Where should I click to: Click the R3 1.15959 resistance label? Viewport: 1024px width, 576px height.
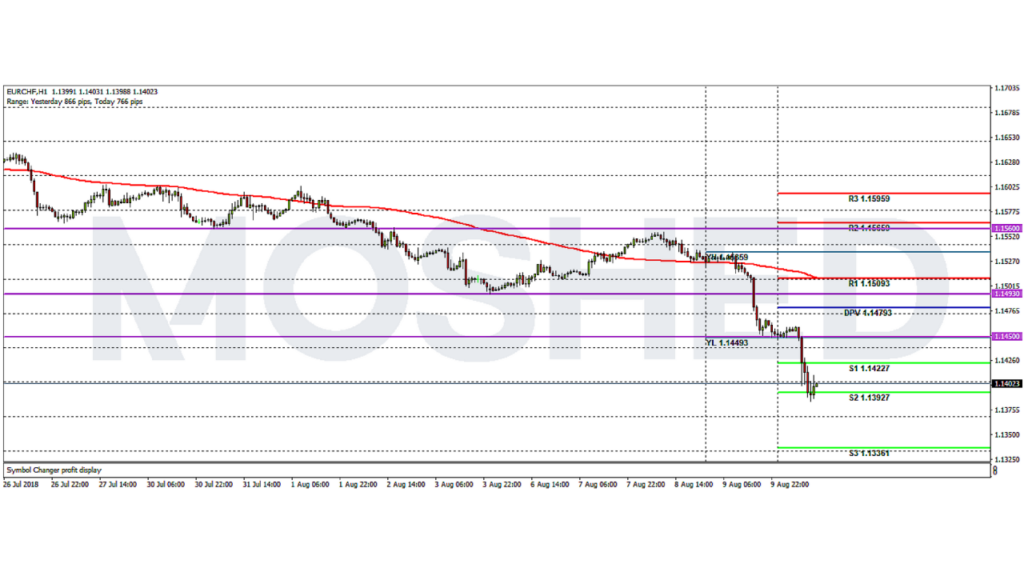(x=869, y=199)
